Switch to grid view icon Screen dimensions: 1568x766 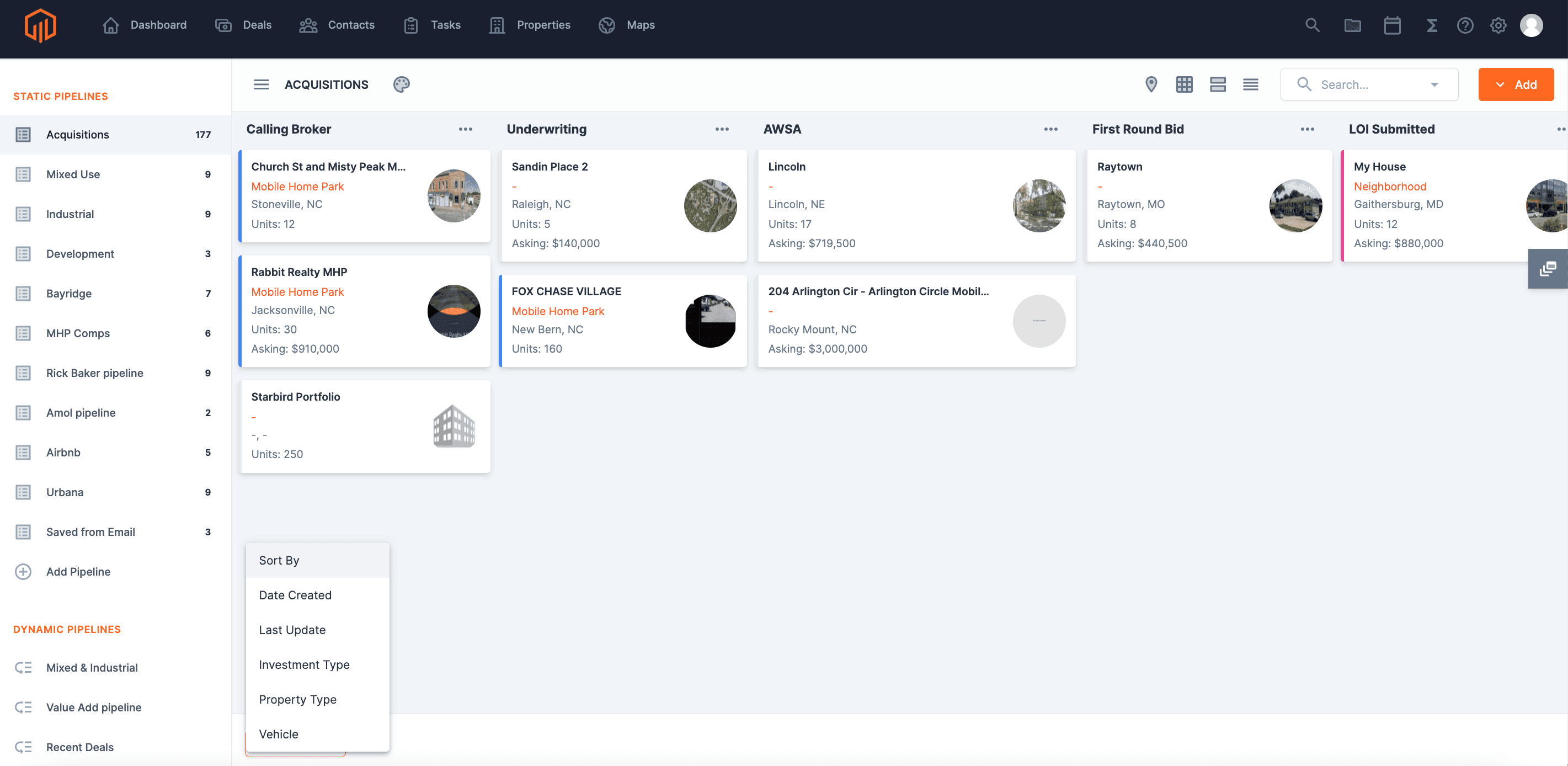(x=1184, y=84)
